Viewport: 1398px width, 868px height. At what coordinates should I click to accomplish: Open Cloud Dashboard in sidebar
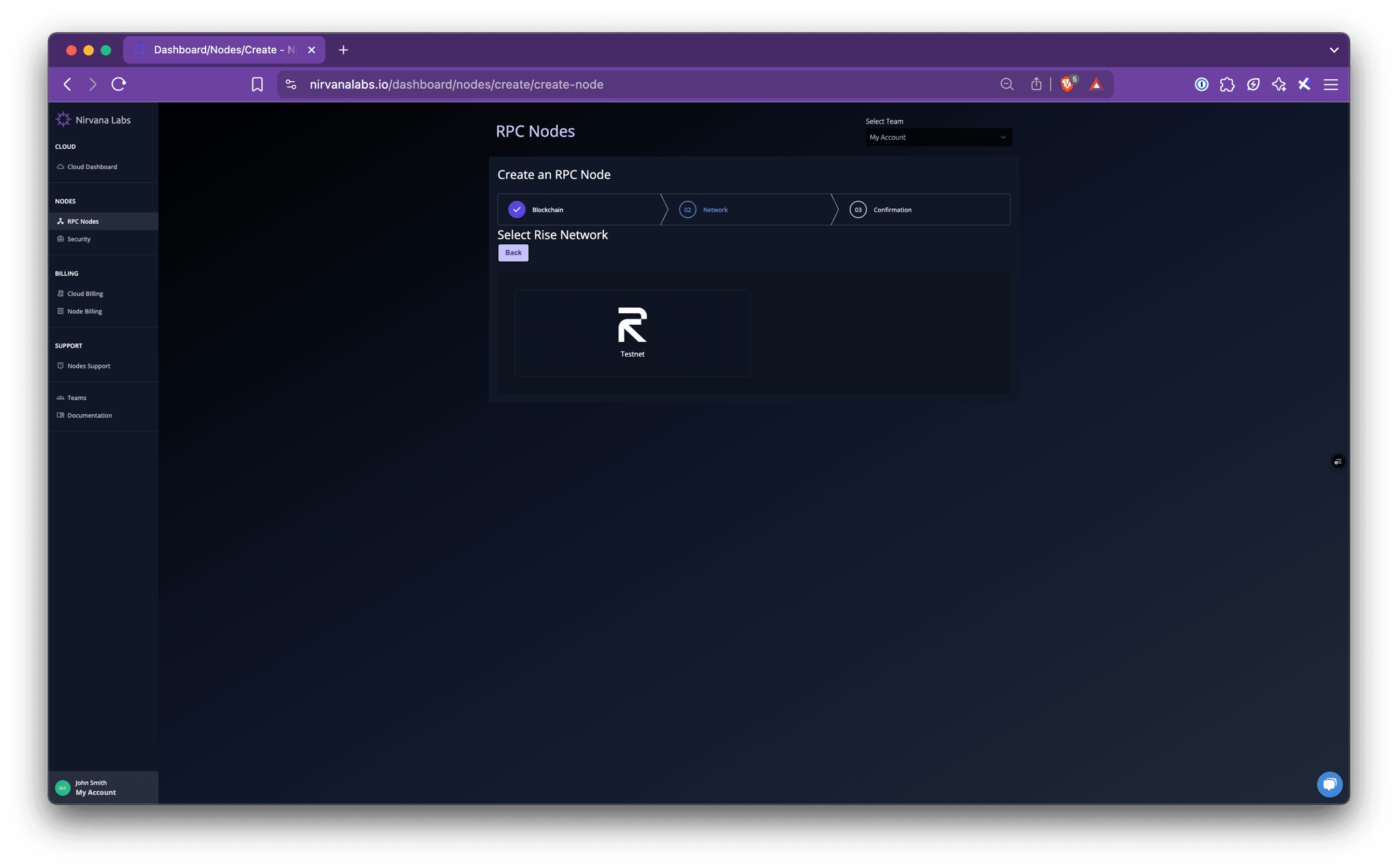(92, 167)
